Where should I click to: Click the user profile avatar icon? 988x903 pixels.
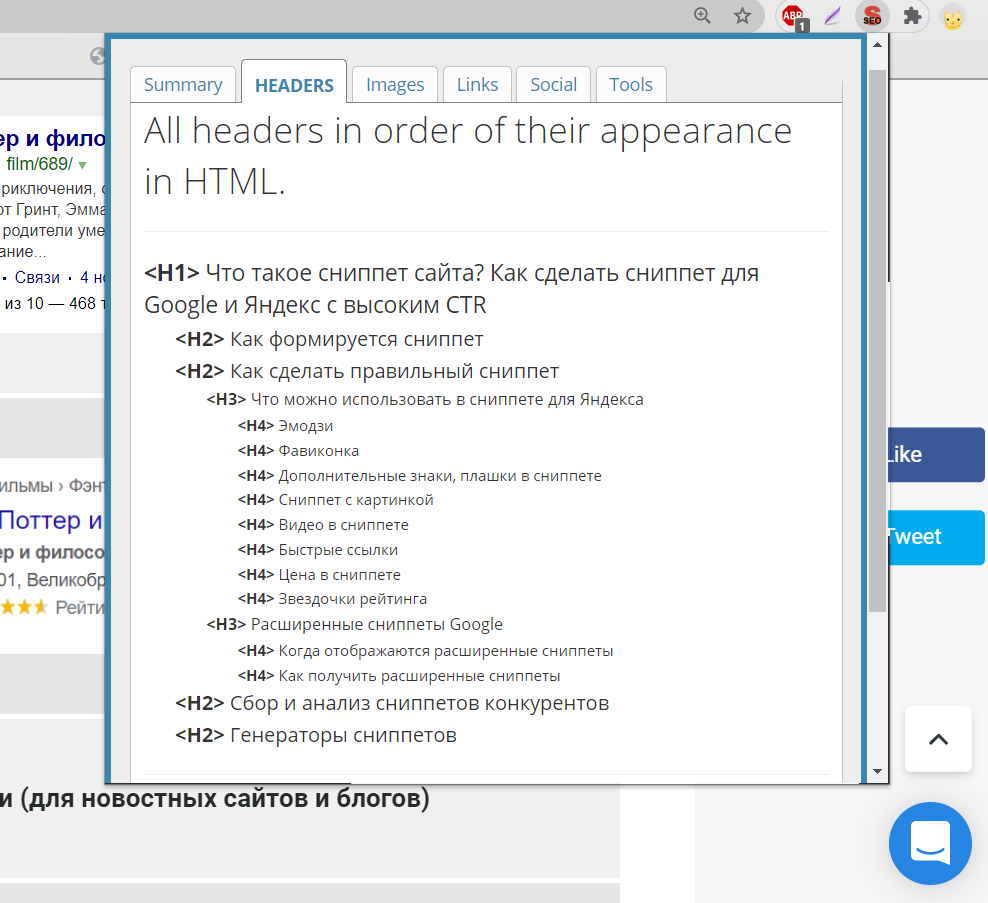pyautogui.click(x=952, y=17)
